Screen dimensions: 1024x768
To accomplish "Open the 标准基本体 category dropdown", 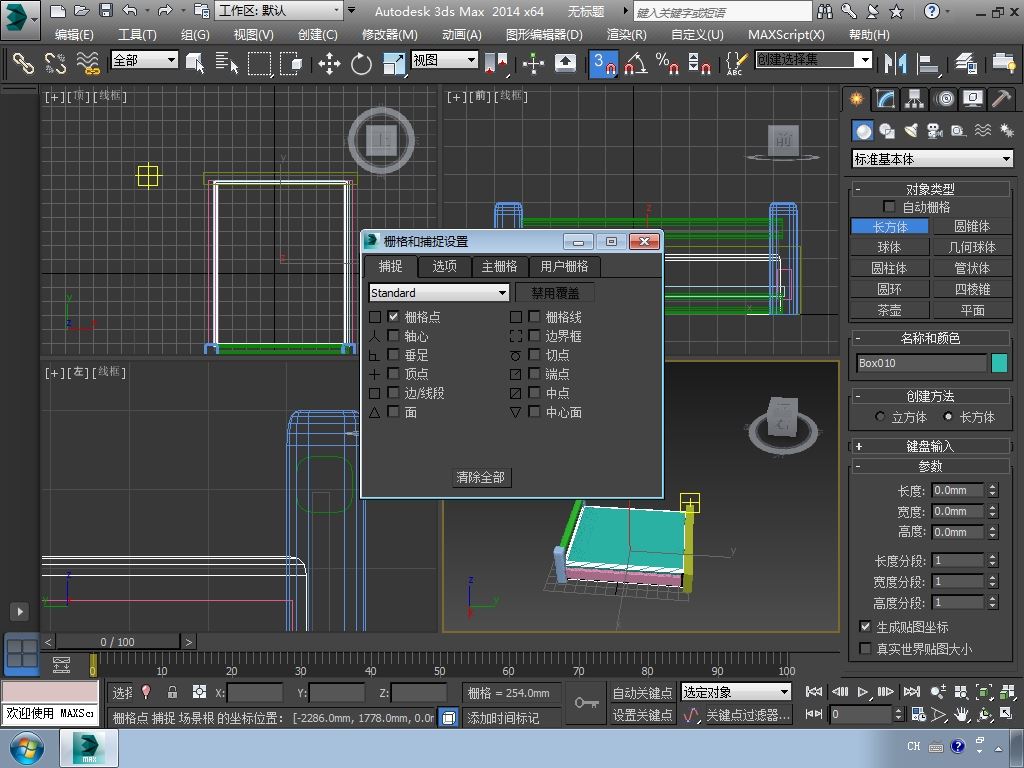I will pyautogui.click(x=933, y=159).
